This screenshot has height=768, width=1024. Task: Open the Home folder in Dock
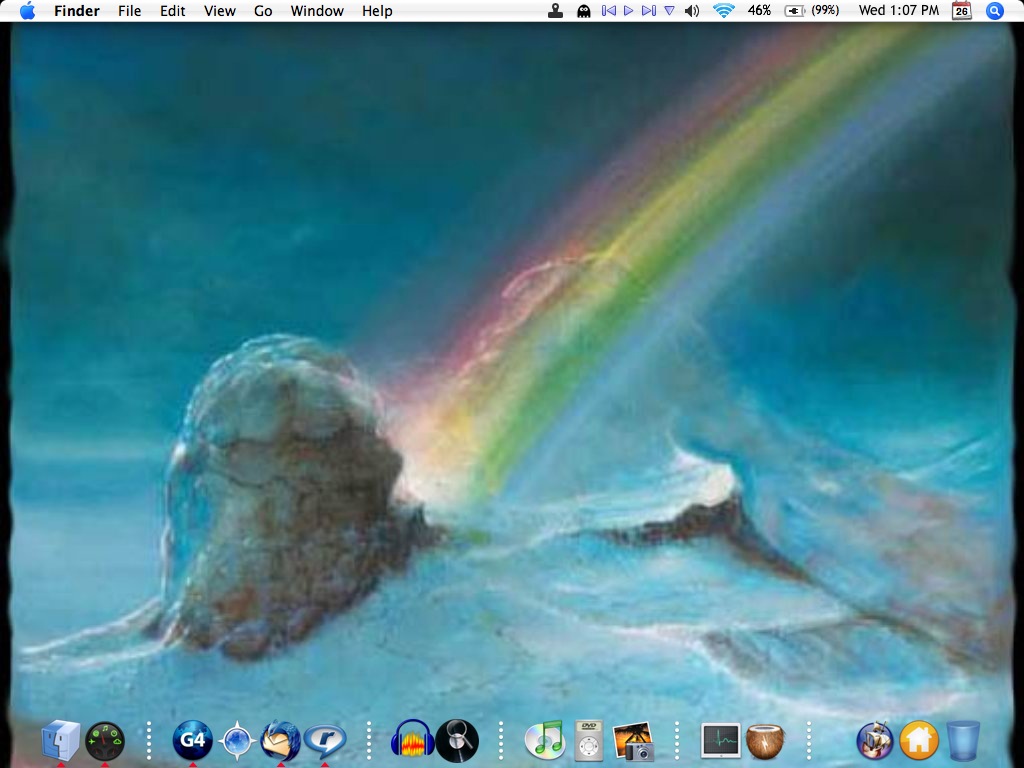[x=919, y=741]
